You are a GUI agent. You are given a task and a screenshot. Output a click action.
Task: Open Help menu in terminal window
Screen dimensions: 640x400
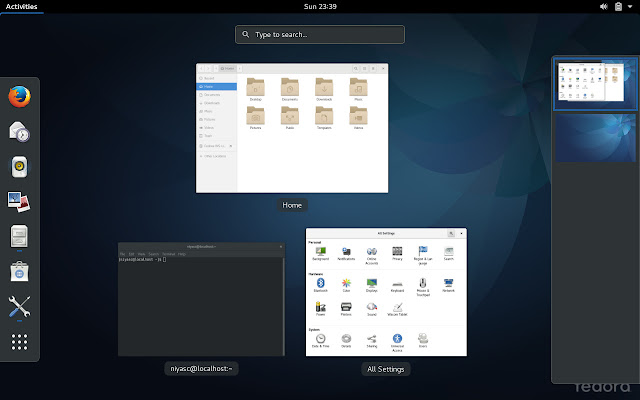pyautogui.click(x=182, y=254)
